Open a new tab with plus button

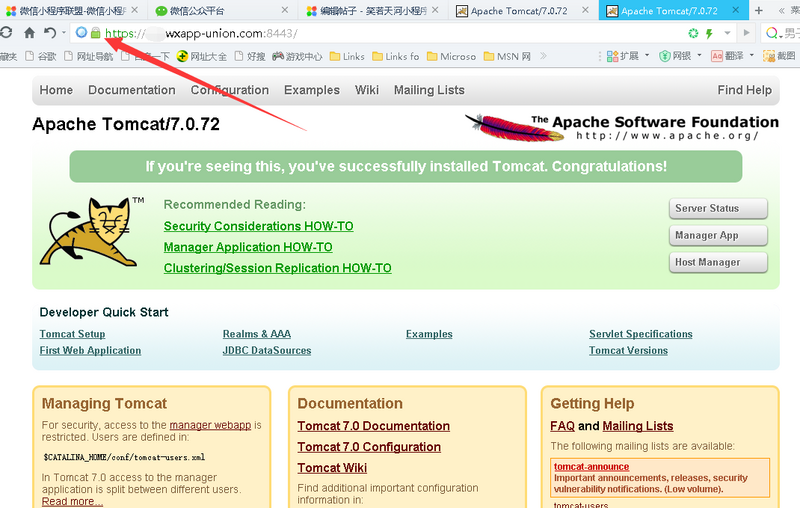tap(759, 11)
